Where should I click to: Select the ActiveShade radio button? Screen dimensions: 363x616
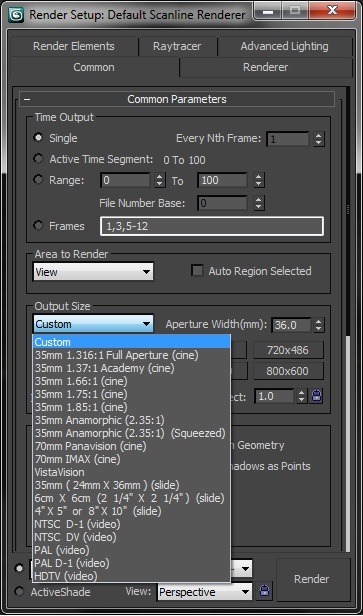pyautogui.click(x=18, y=591)
